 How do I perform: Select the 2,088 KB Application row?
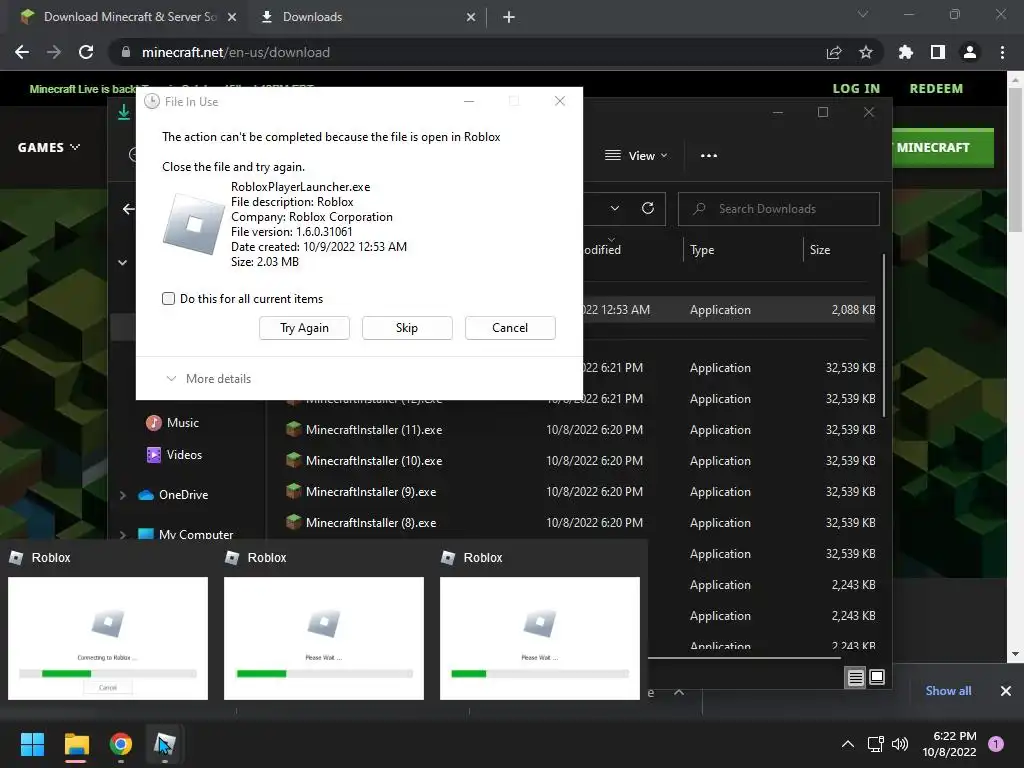[730, 310]
